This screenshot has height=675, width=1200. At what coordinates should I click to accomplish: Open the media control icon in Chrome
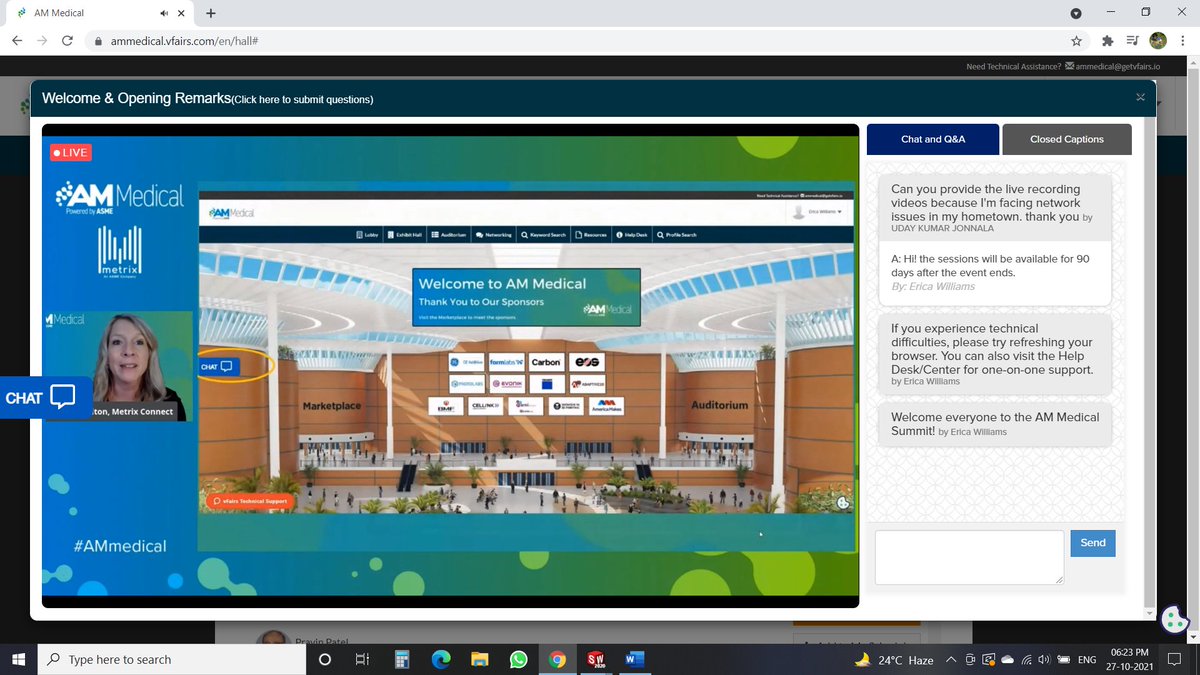click(1132, 41)
